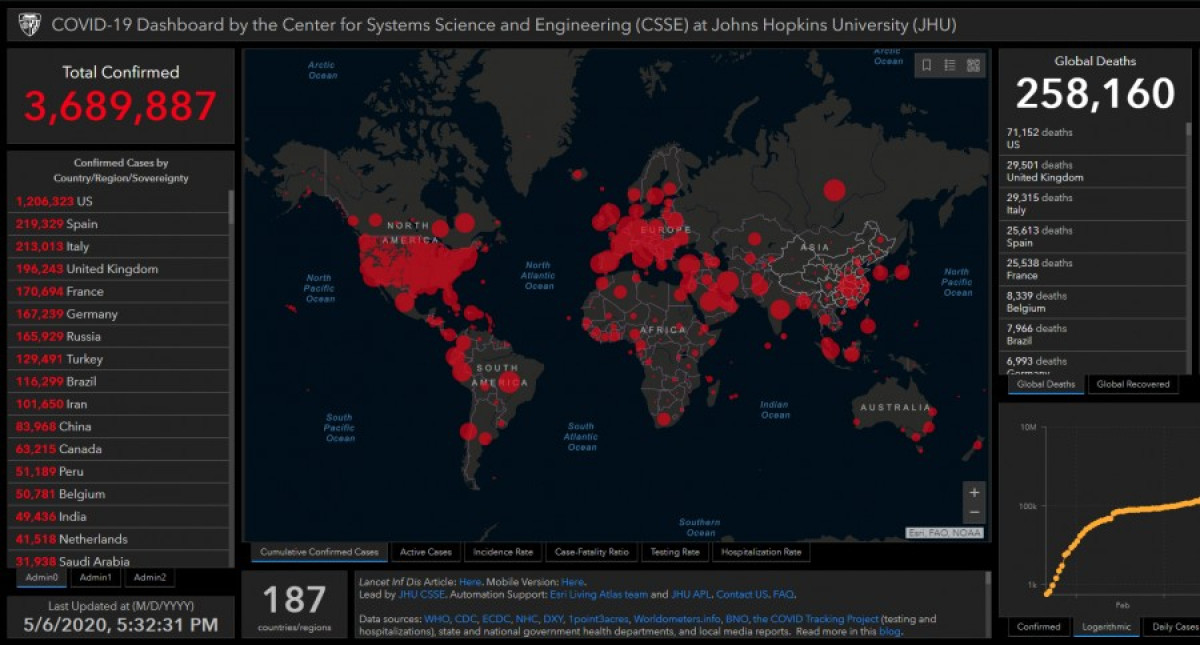Switch country list to Admin1 level
Screen dimensions: 1200x645
[x=96, y=578]
